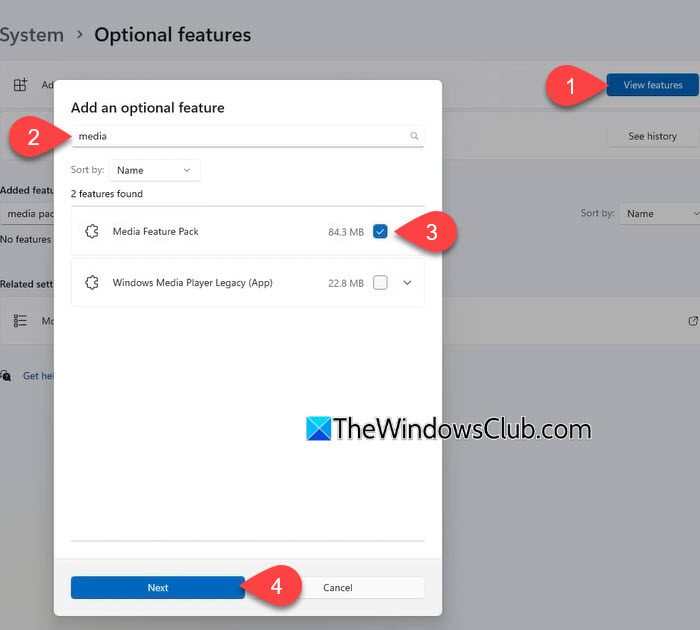Expand Windows Media Player Legacy details chevron
The height and width of the screenshot is (630, 700).
point(407,283)
